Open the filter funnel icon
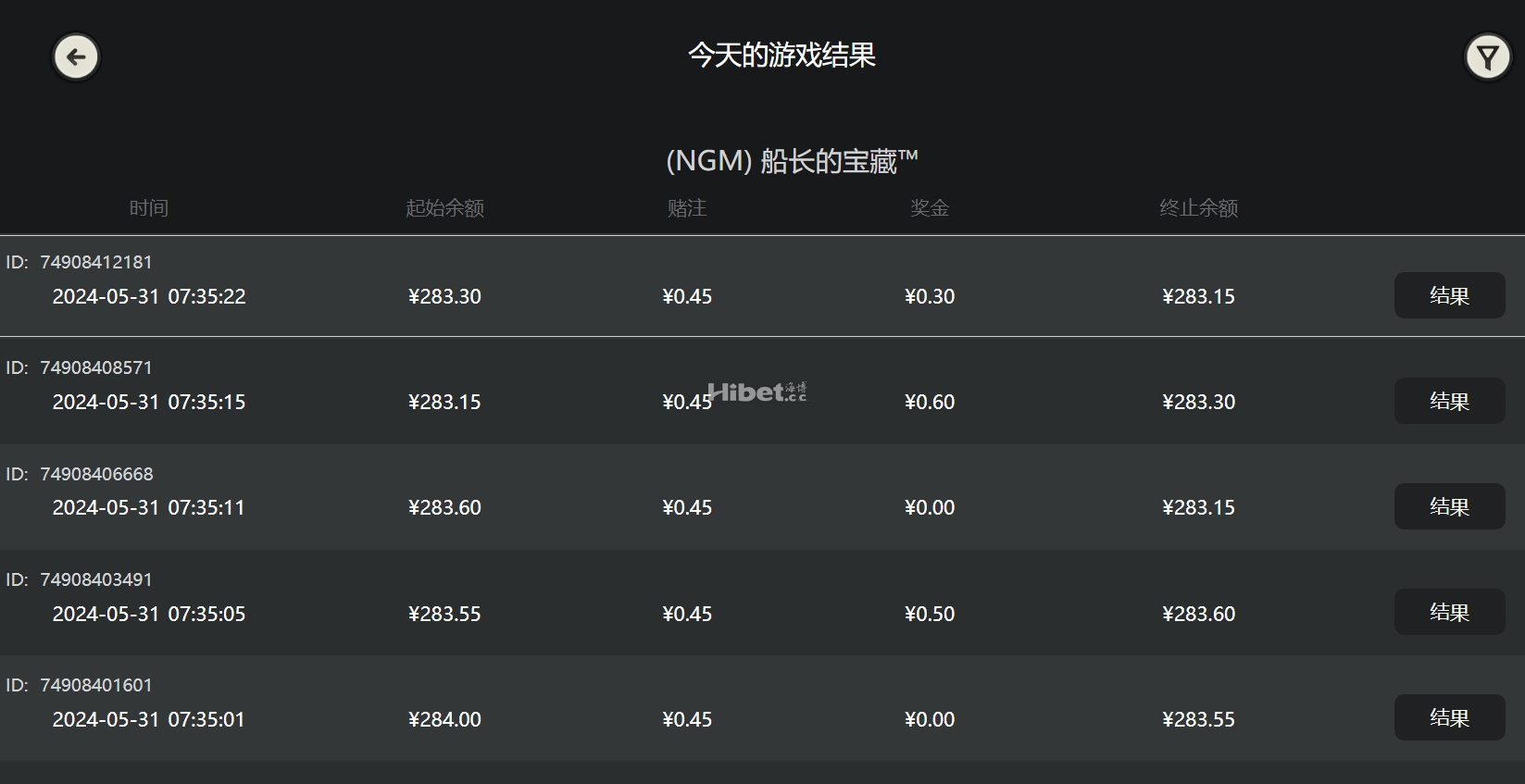The image size is (1525, 784). [1488, 57]
